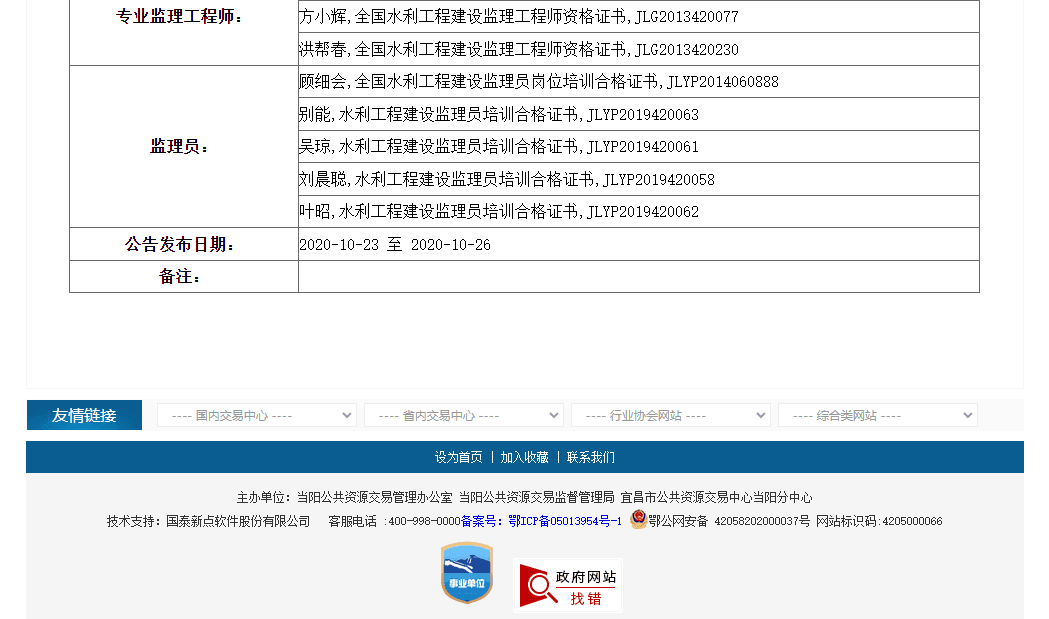Viewport: 1049px width, 619px height.
Task: Click the 方小辉 certificate row
Action: (518, 17)
